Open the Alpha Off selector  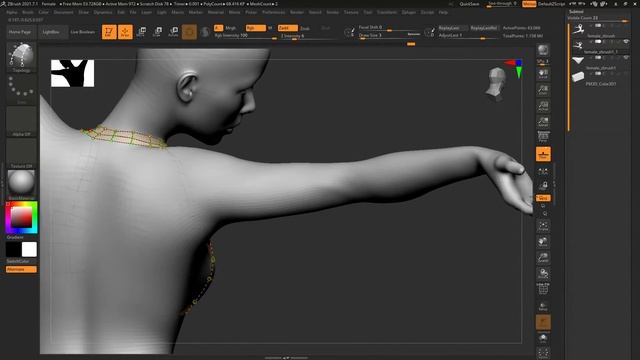point(21,121)
